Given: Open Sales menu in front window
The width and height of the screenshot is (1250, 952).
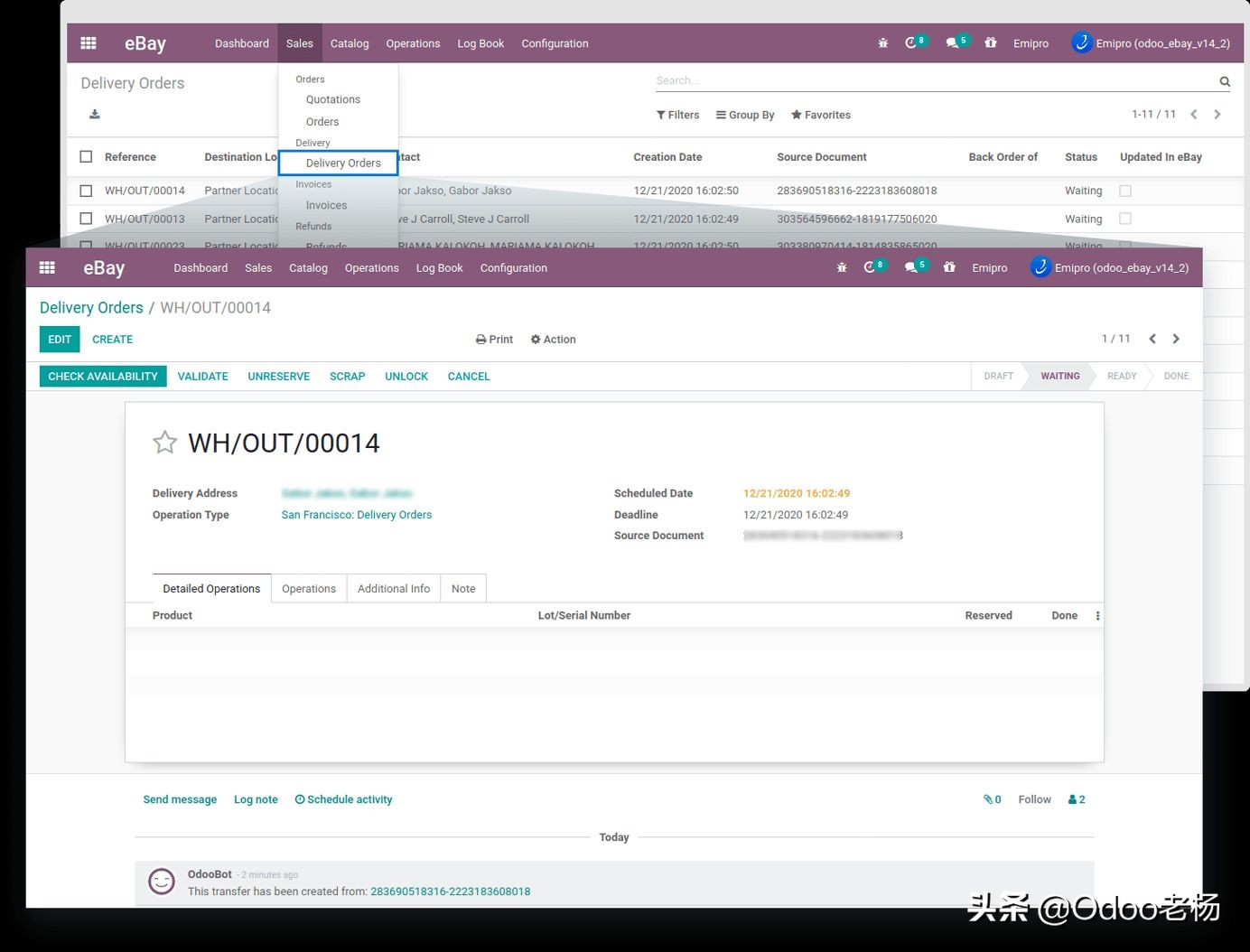Looking at the screenshot, I should pyautogui.click(x=258, y=268).
